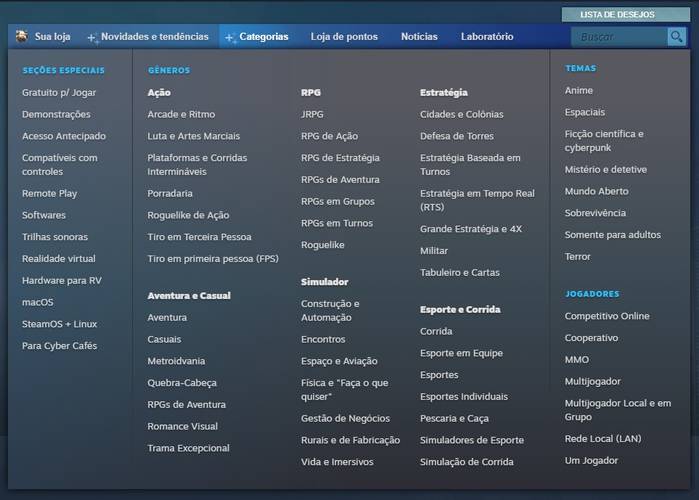Select Pescaria e Caça
Viewport: 699px width, 500px height.
[x=454, y=418]
